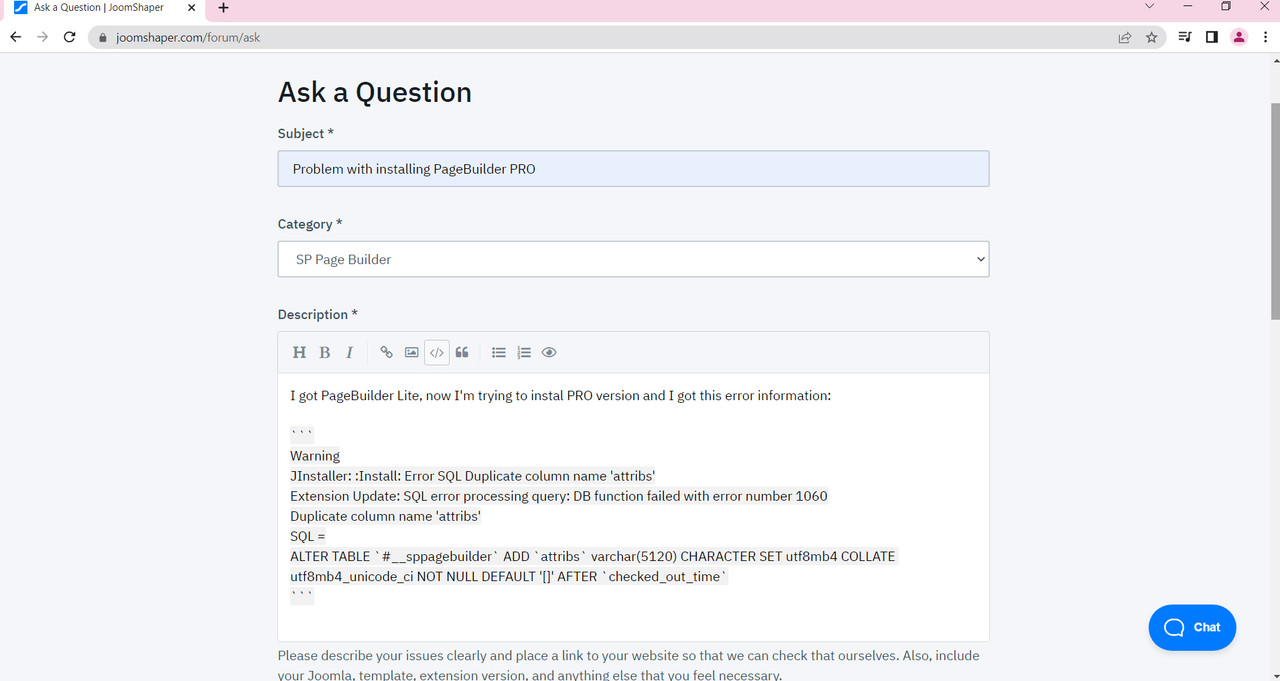Click the 'Subject *' label
The width and height of the screenshot is (1280, 681).
click(306, 133)
